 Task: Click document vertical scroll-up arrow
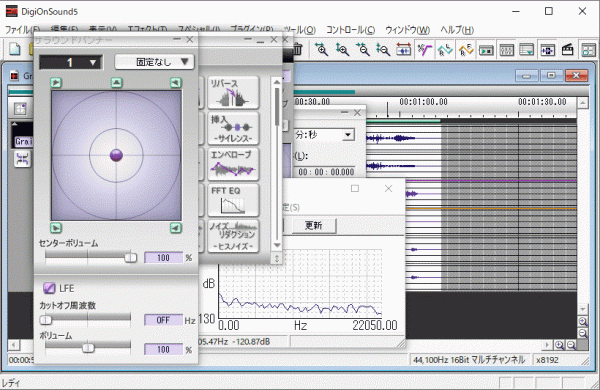tap(582, 103)
